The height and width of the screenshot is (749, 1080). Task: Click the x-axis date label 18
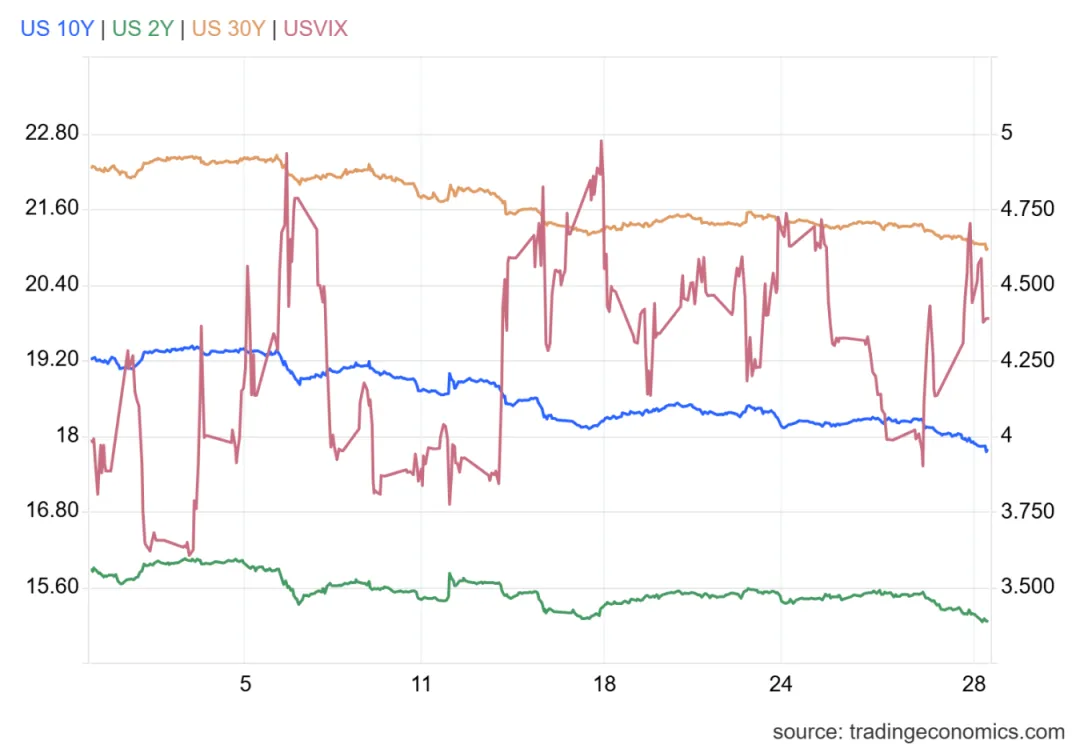tap(604, 685)
